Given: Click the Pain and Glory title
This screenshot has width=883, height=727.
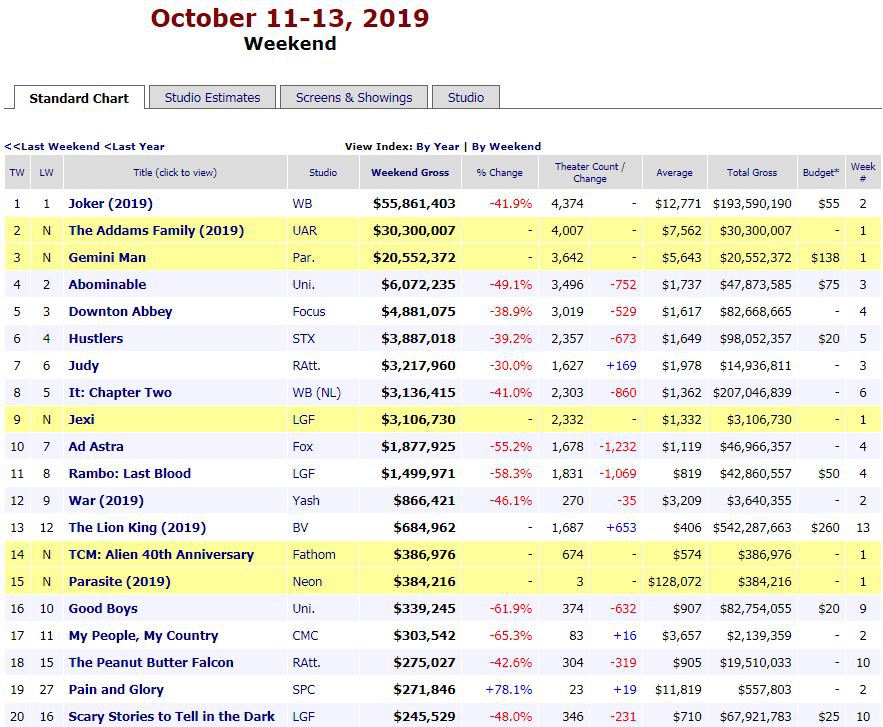Looking at the screenshot, I should coord(116,690).
